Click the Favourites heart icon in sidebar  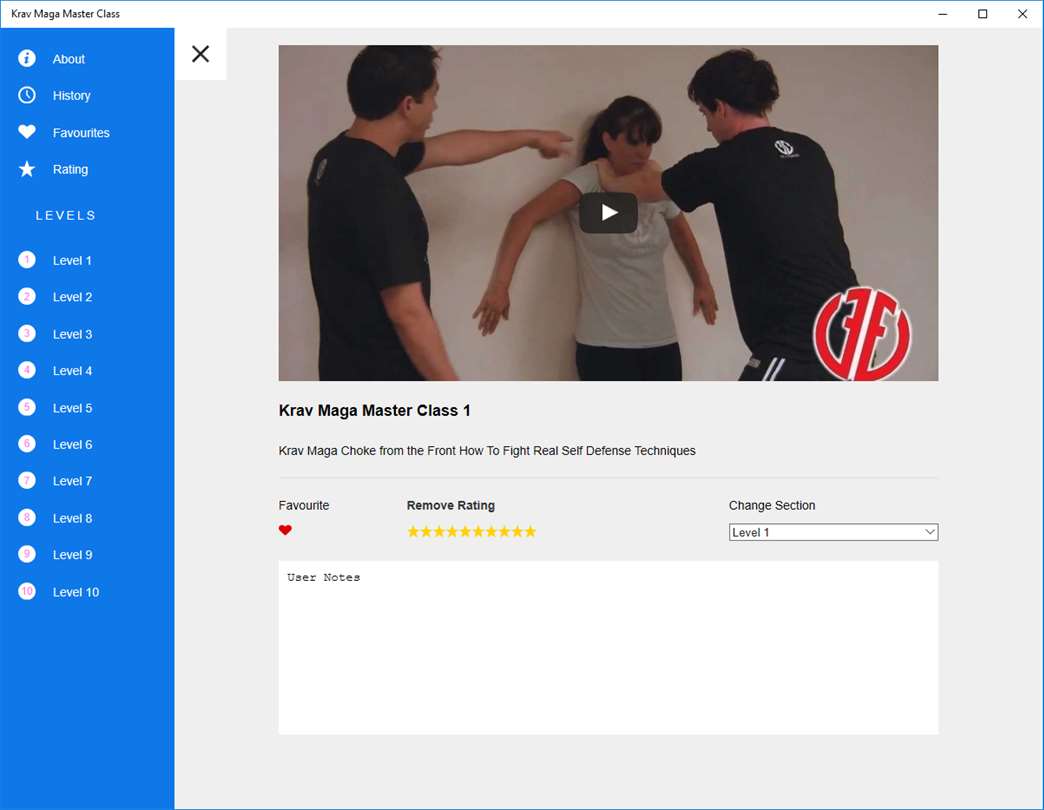27,132
